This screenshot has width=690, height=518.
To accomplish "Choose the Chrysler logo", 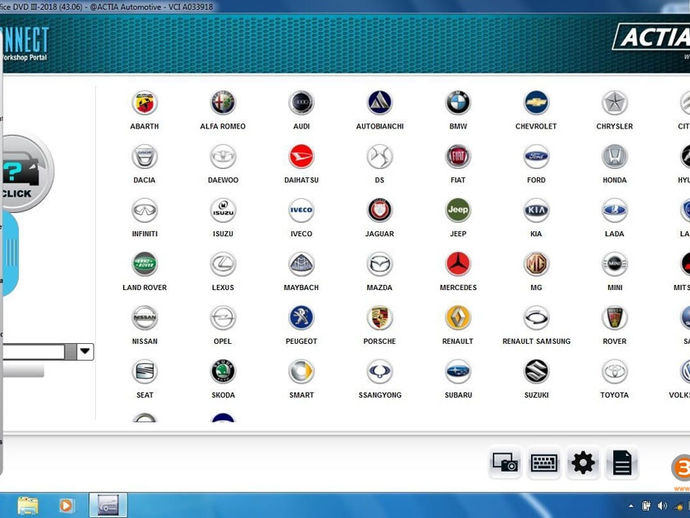I will pyautogui.click(x=614, y=103).
